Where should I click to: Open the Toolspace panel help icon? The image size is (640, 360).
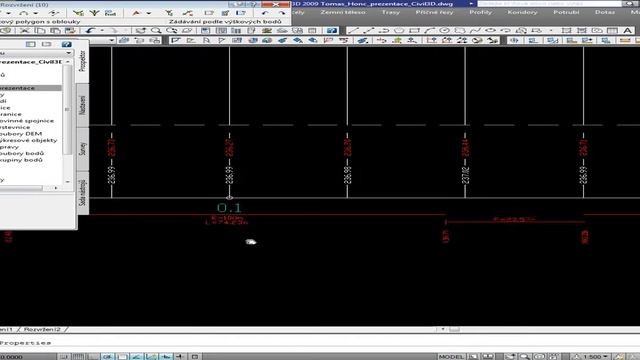point(67,44)
